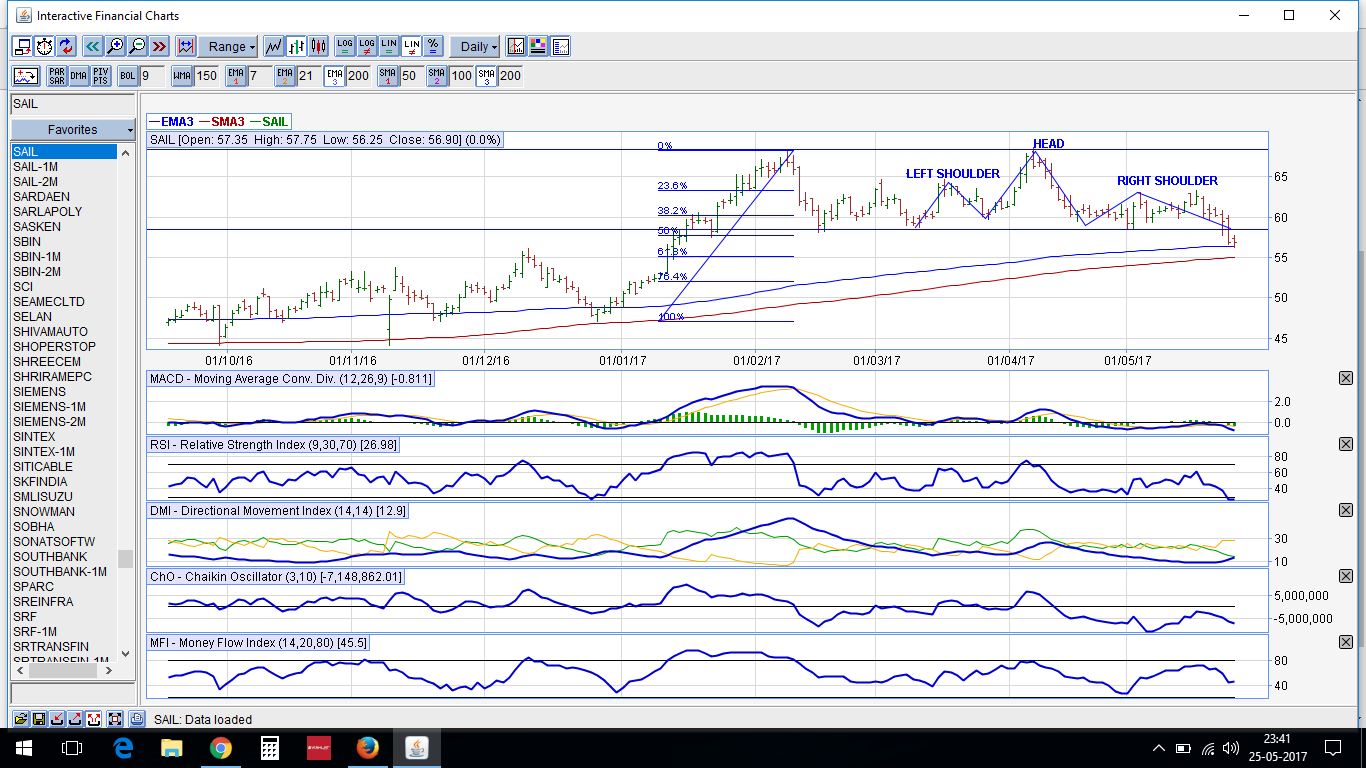The width and height of the screenshot is (1366, 768).
Task: Close the MACD indicator panel
Action: tap(1345, 378)
